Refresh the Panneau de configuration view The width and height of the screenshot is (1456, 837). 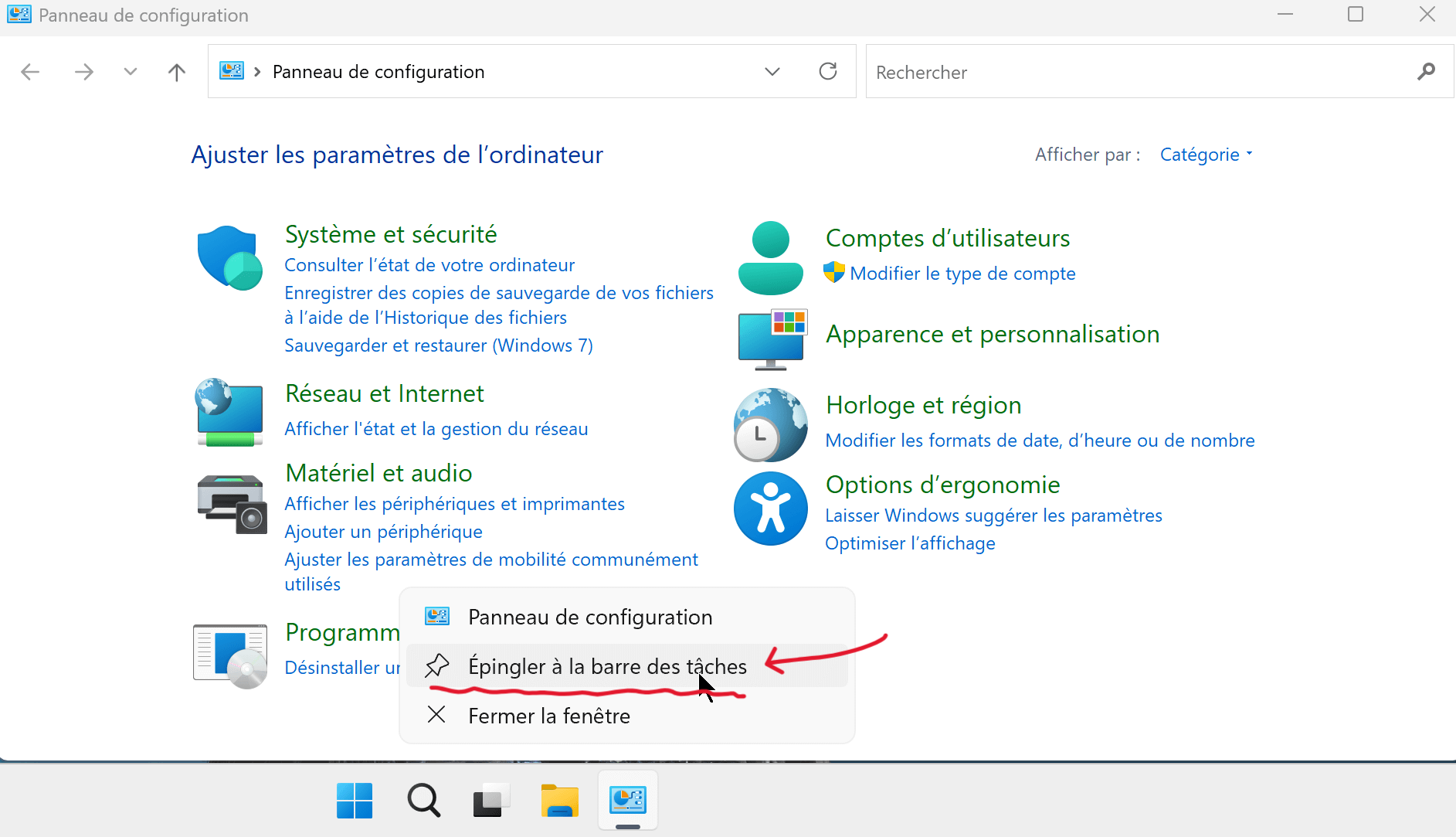coord(828,72)
